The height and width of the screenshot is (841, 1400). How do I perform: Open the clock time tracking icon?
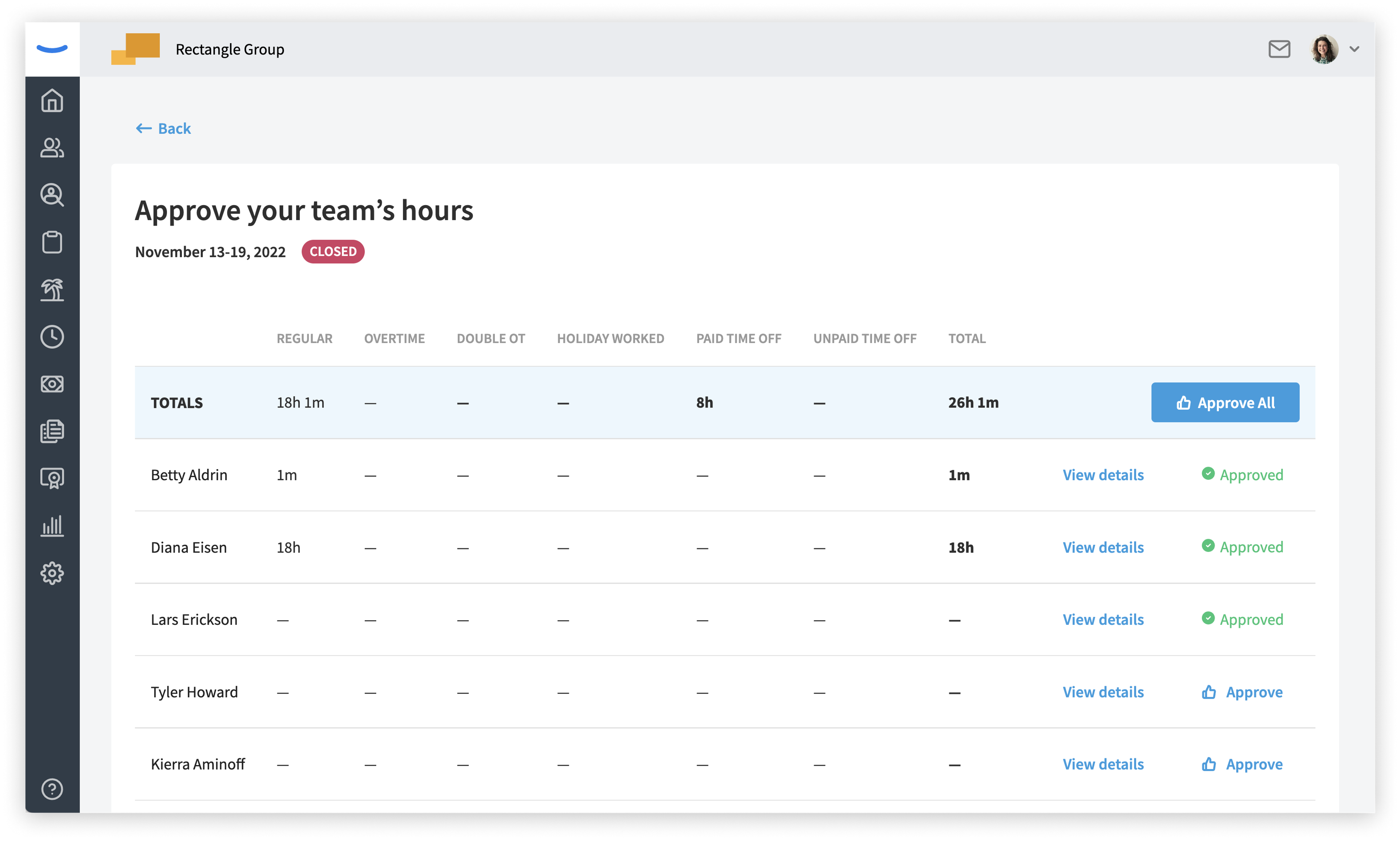(52, 336)
